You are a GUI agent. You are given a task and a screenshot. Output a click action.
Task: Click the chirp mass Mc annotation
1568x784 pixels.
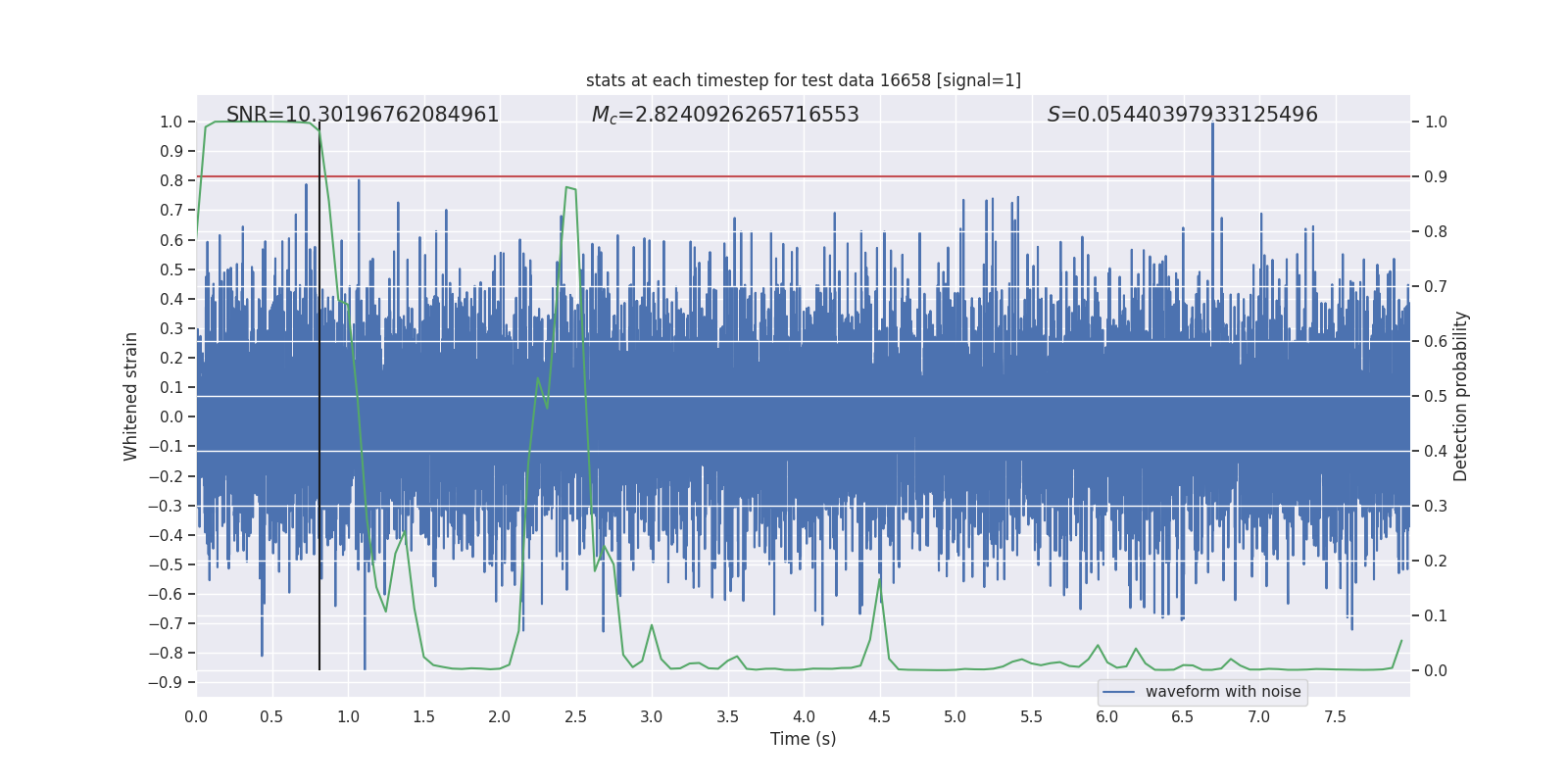click(x=725, y=115)
